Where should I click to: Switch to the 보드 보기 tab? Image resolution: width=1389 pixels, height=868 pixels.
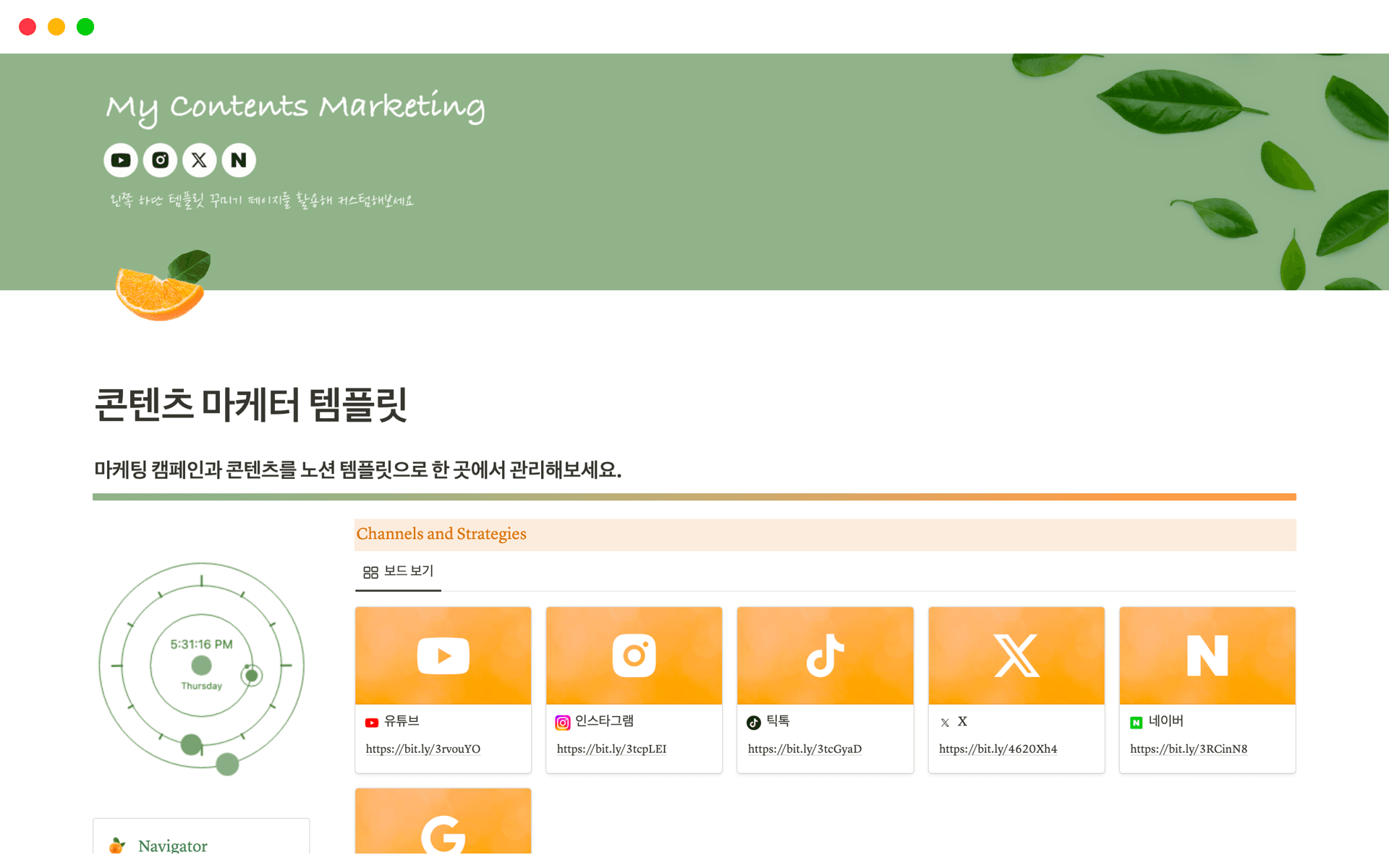pos(398,571)
